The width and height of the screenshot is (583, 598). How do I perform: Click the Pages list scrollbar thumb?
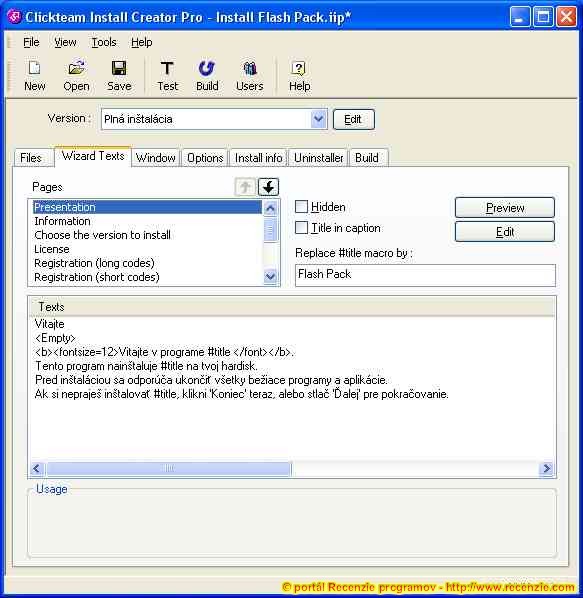point(270,229)
